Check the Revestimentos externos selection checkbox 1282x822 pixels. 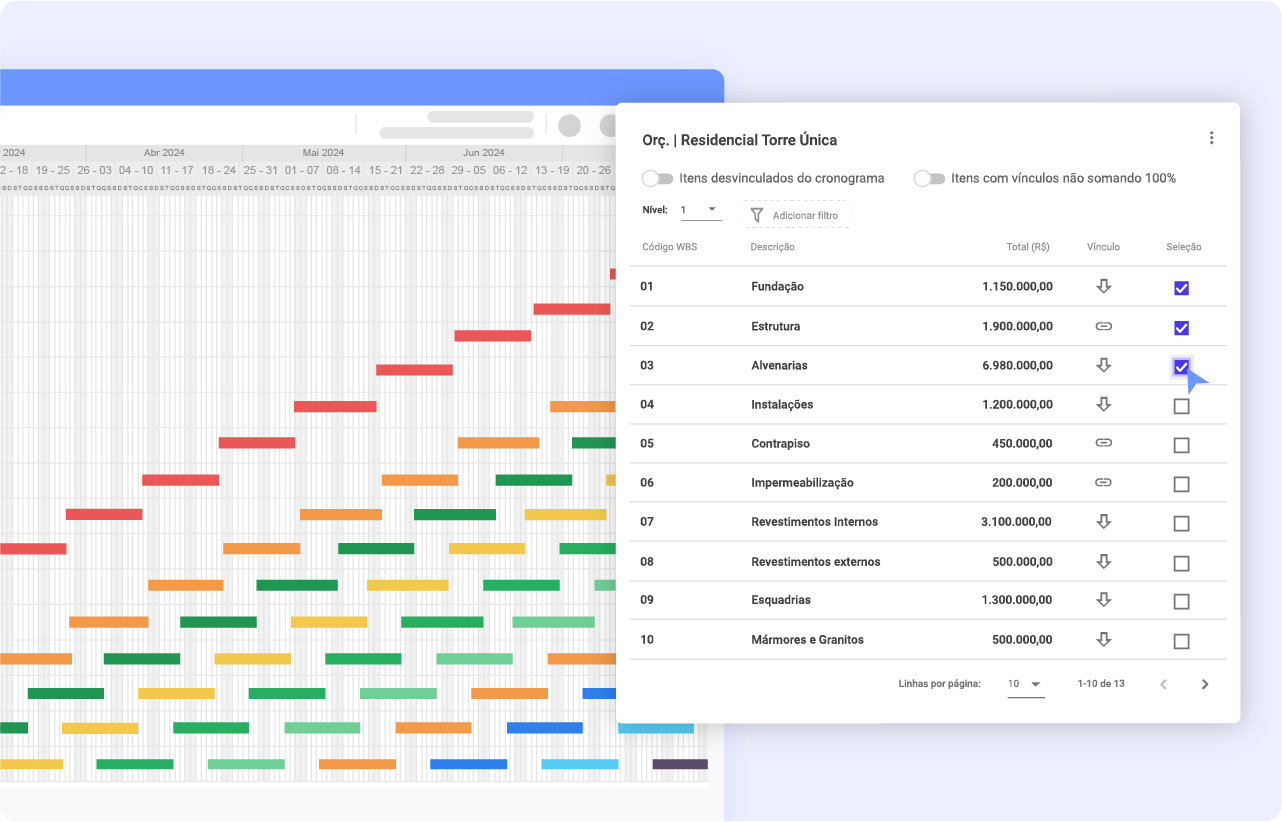pos(1181,563)
